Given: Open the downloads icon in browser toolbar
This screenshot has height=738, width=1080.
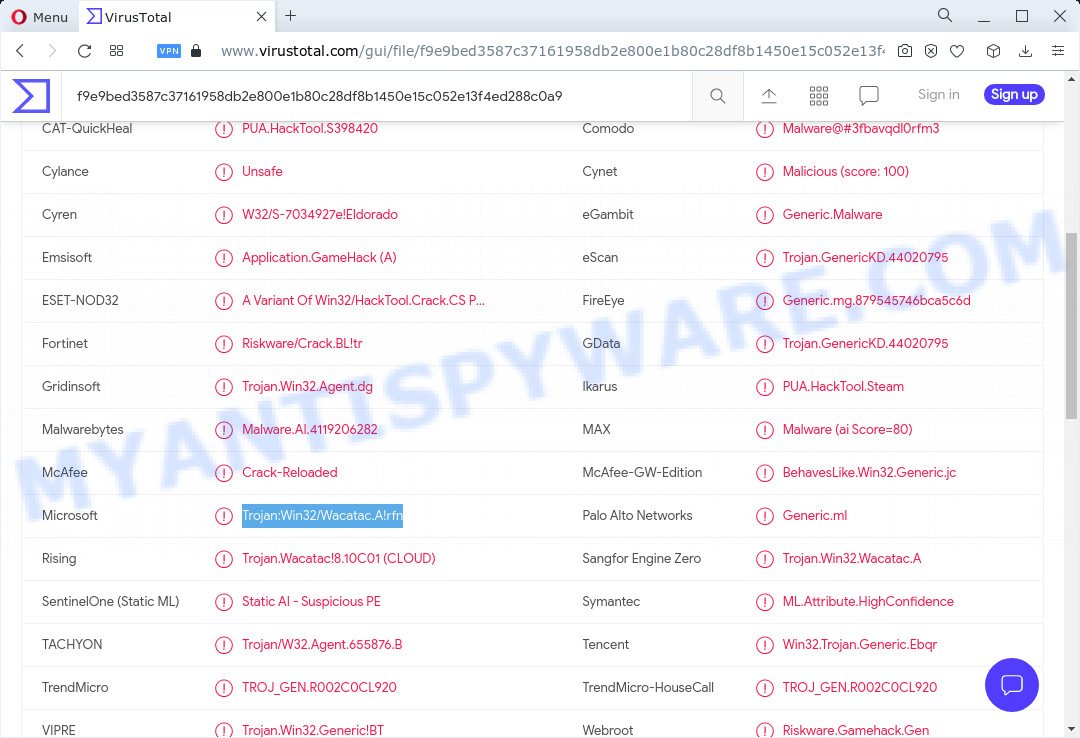Looking at the screenshot, I should coord(1026,50).
